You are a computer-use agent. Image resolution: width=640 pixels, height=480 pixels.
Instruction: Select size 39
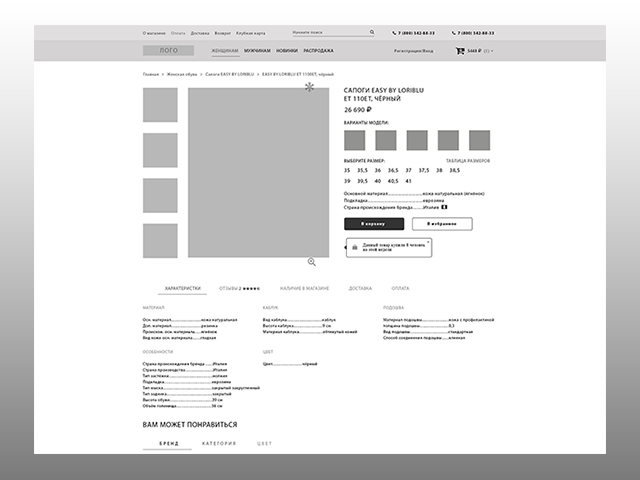(x=347, y=181)
